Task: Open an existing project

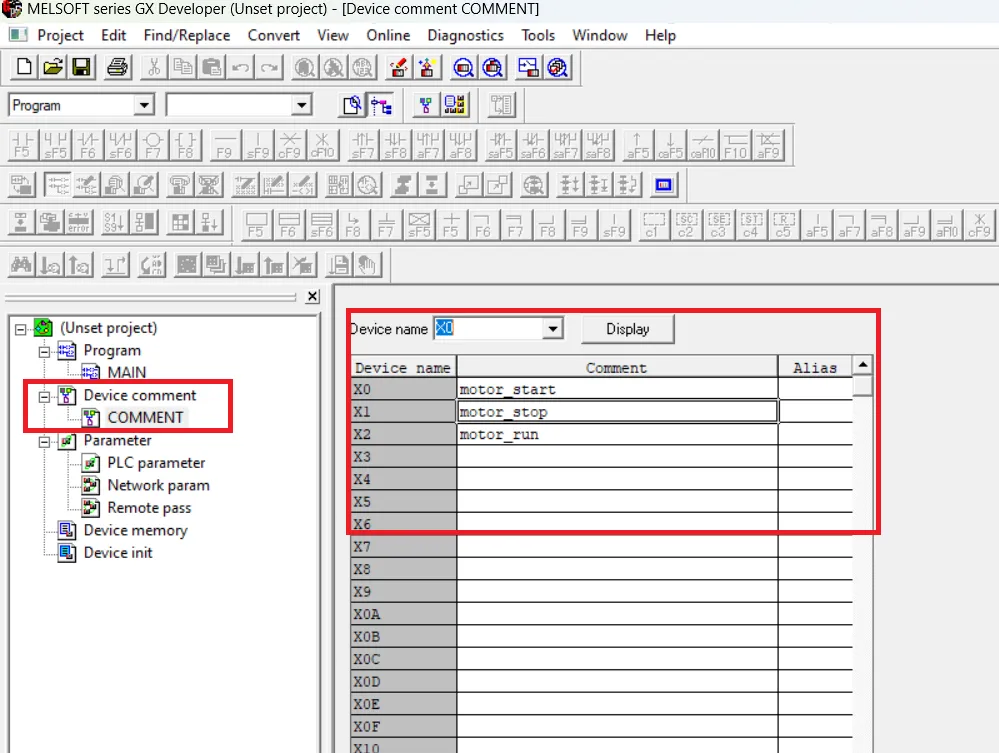Action: click(x=52, y=67)
